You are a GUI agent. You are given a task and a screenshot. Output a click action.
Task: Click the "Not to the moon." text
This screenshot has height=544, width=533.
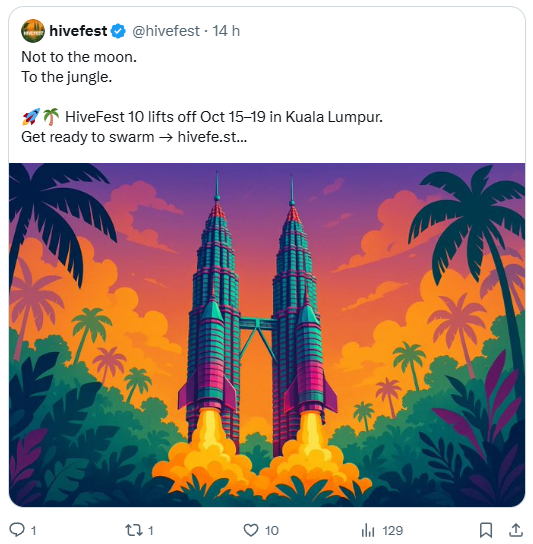79,57
